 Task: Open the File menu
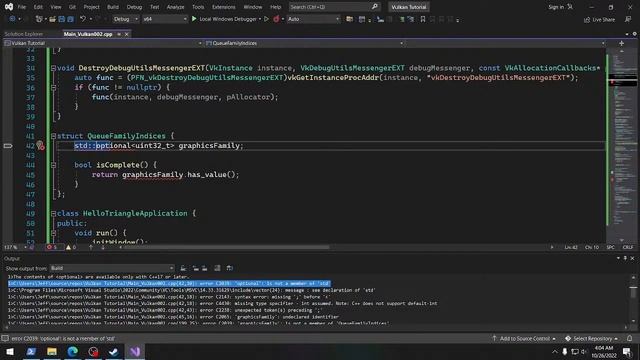click(22, 7)
